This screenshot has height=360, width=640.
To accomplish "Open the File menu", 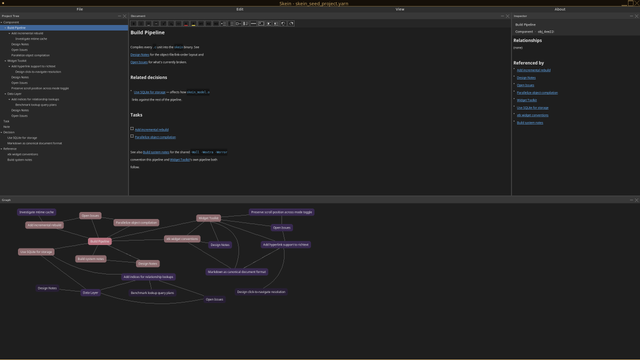I will click(80, 9).
